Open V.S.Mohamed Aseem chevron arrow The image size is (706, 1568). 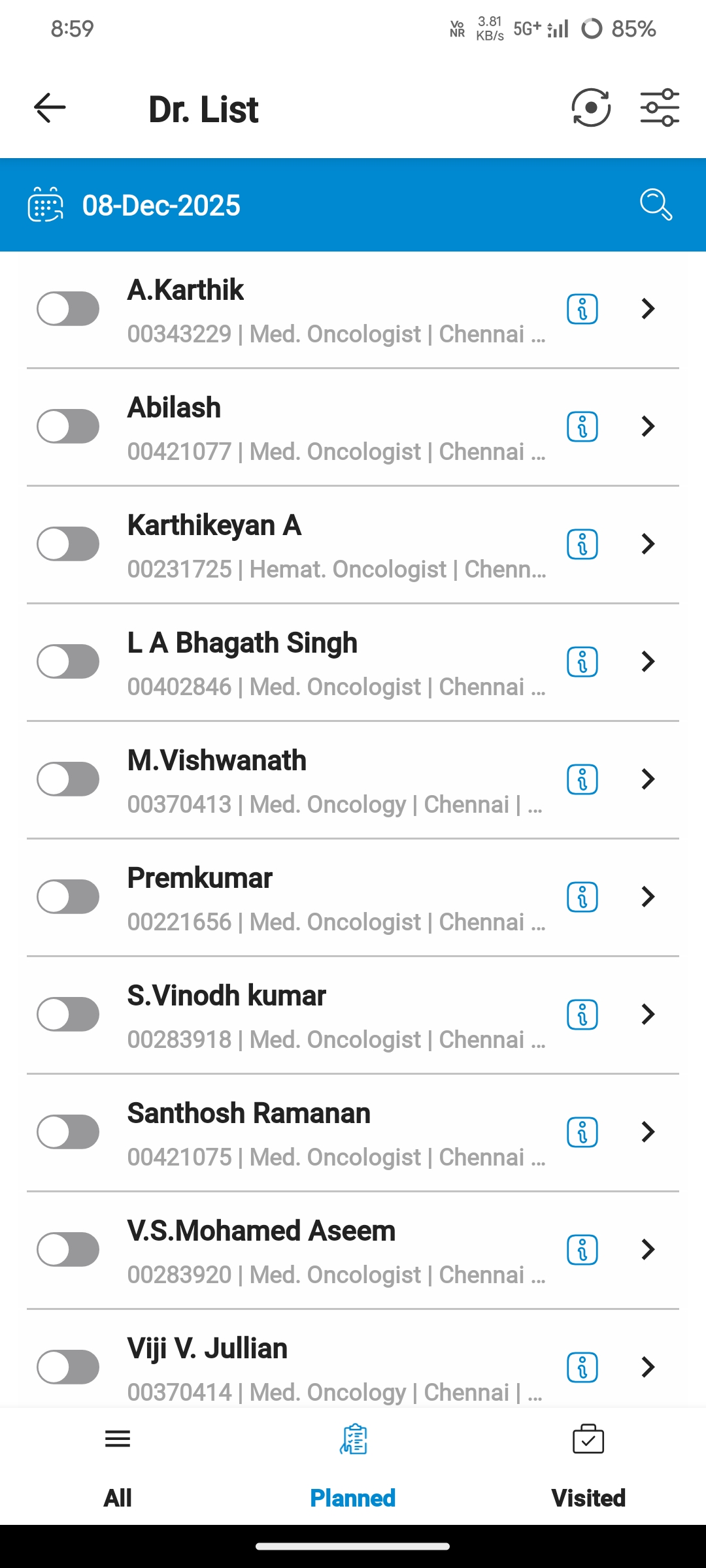tap(648, 1249)
